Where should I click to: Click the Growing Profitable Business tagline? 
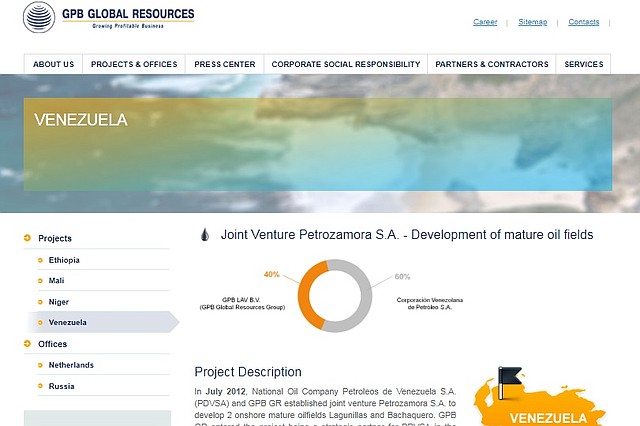128,26
